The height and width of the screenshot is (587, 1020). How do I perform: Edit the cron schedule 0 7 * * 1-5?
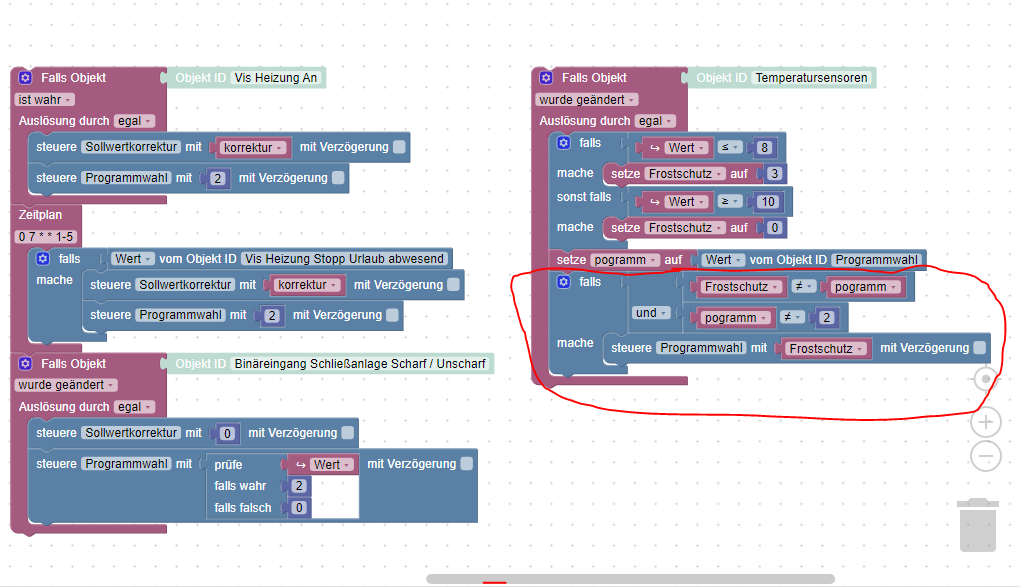(46, 236)
